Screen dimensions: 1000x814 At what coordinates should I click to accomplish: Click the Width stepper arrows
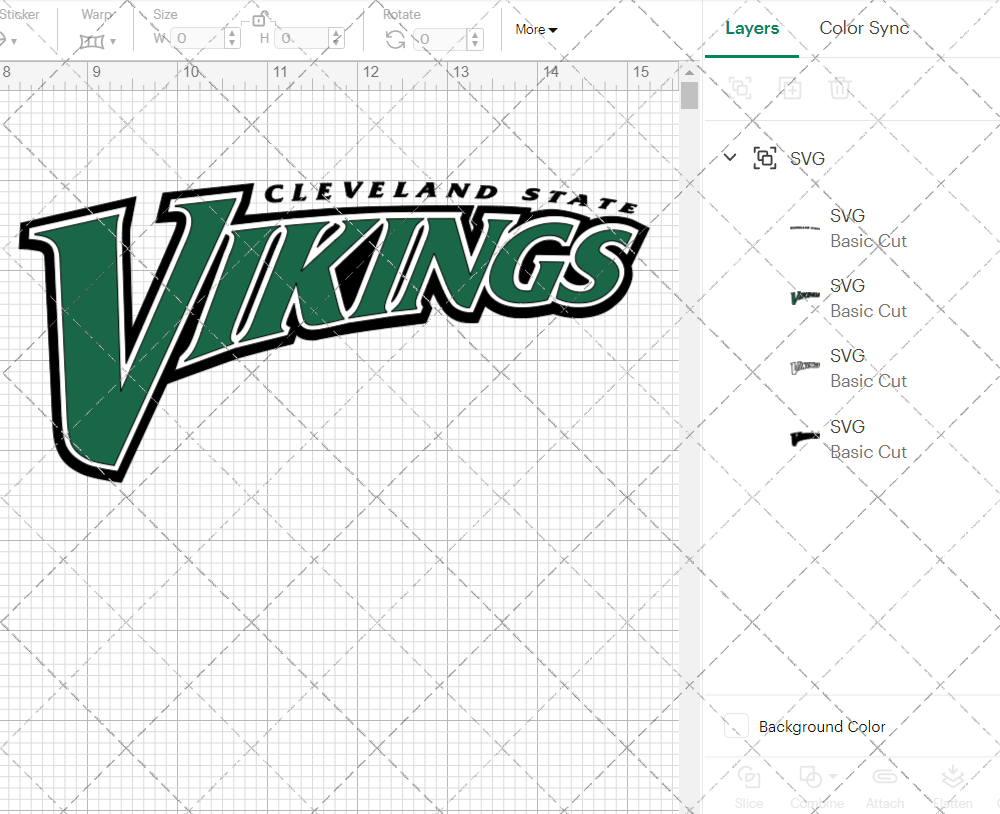pyautogui.click(x=233, y=38)
